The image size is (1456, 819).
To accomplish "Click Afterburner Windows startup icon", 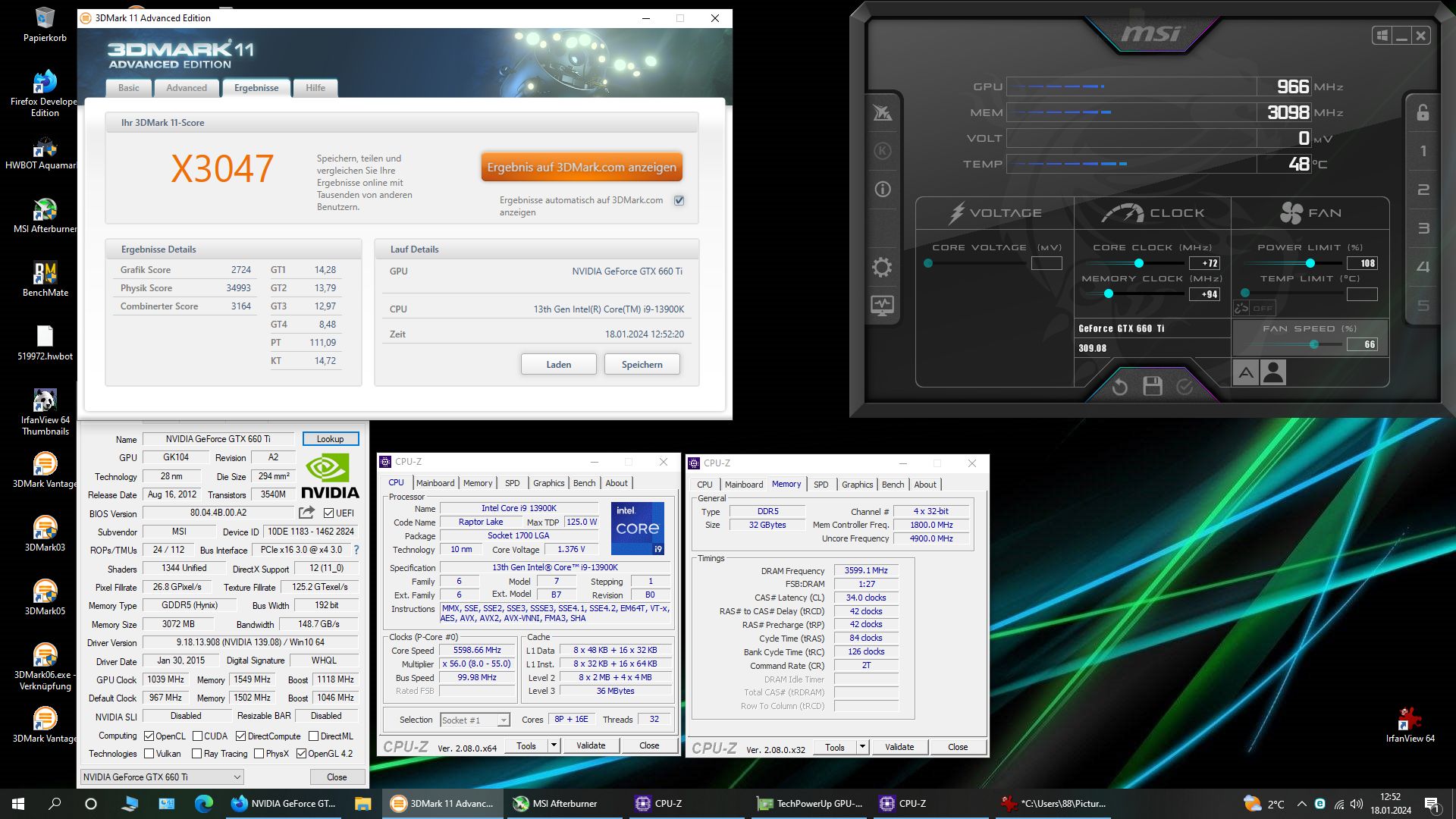I will pos(1382,36).
